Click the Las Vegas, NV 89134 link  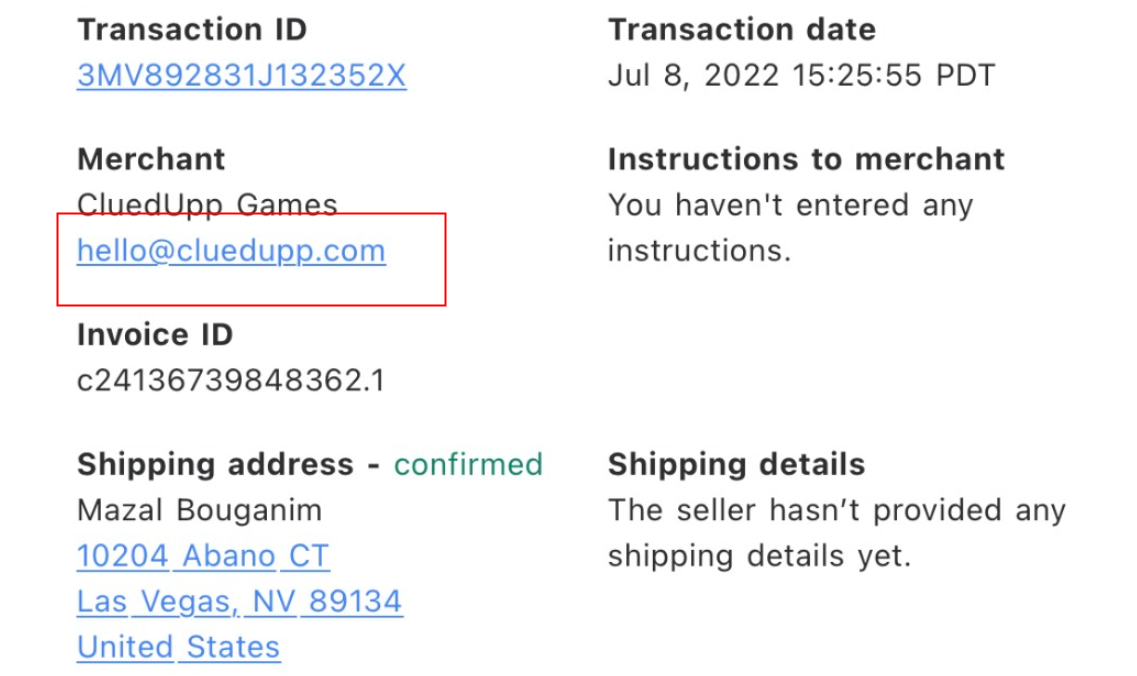coord(240,601)
